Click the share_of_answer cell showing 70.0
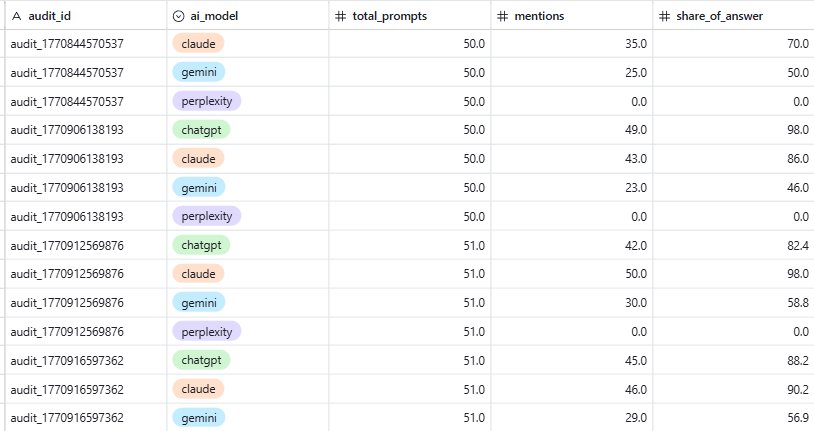Image resolution: width=814 pixels, height=431 pixels. point(733,44)
